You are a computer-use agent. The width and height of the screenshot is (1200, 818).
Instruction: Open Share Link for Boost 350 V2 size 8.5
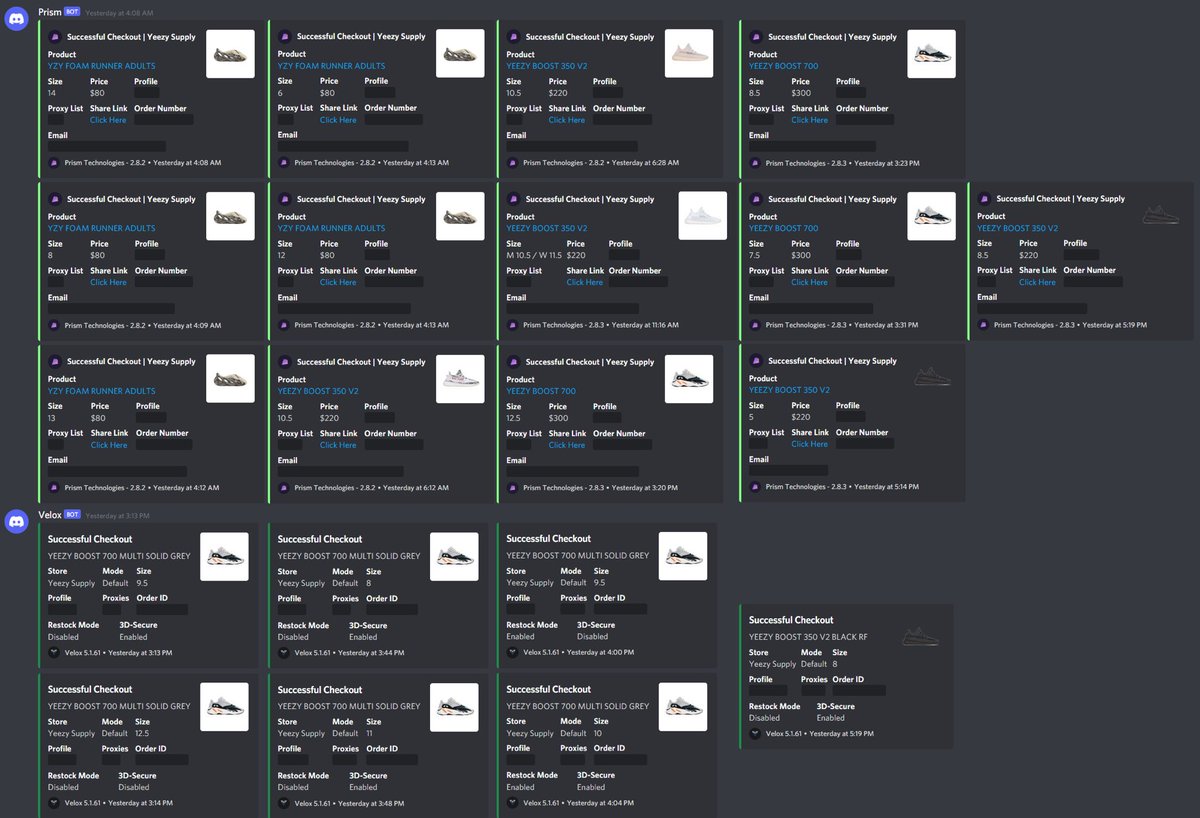point(1037,282)
